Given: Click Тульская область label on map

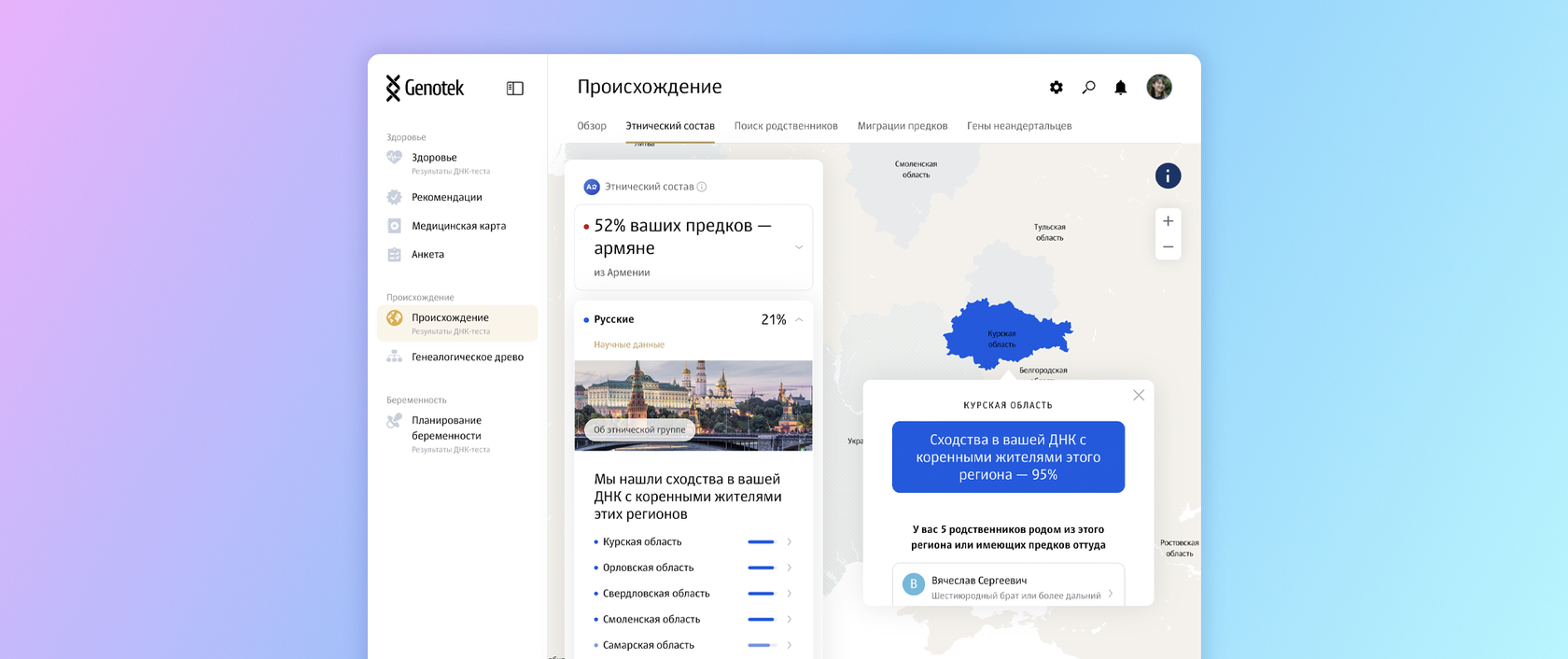Looking at the screenshot, I should (1049, 232).
